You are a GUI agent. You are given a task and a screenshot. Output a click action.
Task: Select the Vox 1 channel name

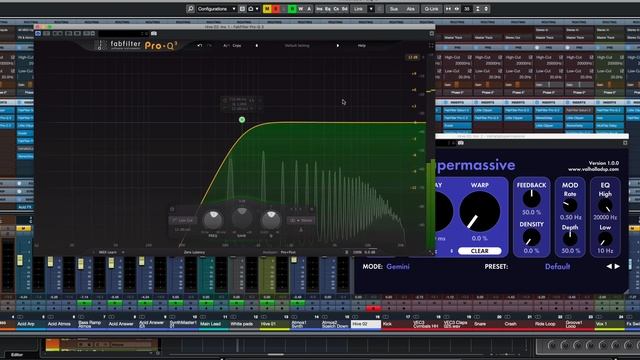[x=601, y=324]
